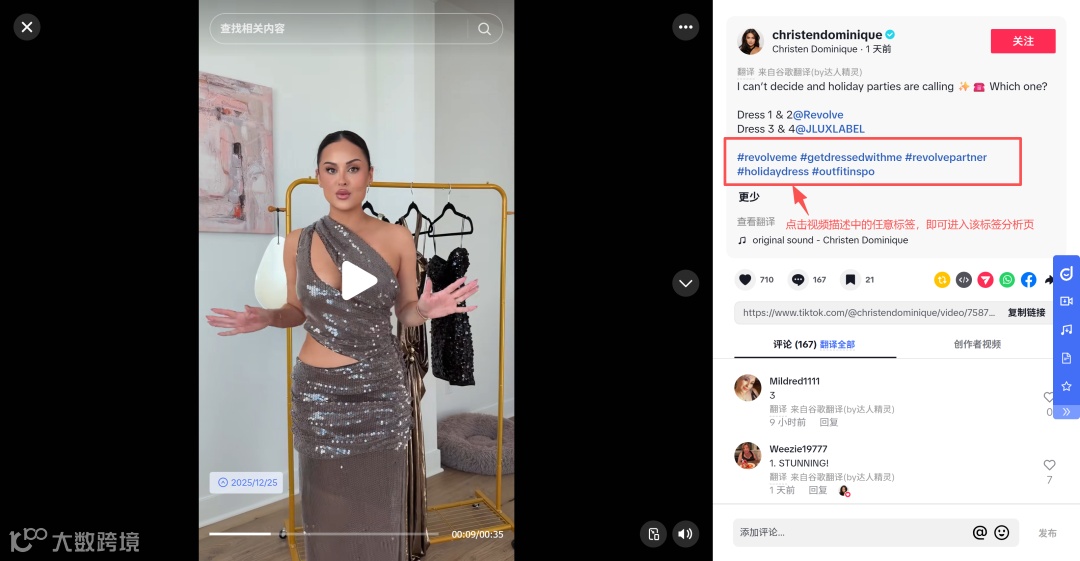Viewport: 1080px width, 561px height.
Task: Follow christendominique with 关注 button
Action: pyautogui.click(x=1023, y=41)
